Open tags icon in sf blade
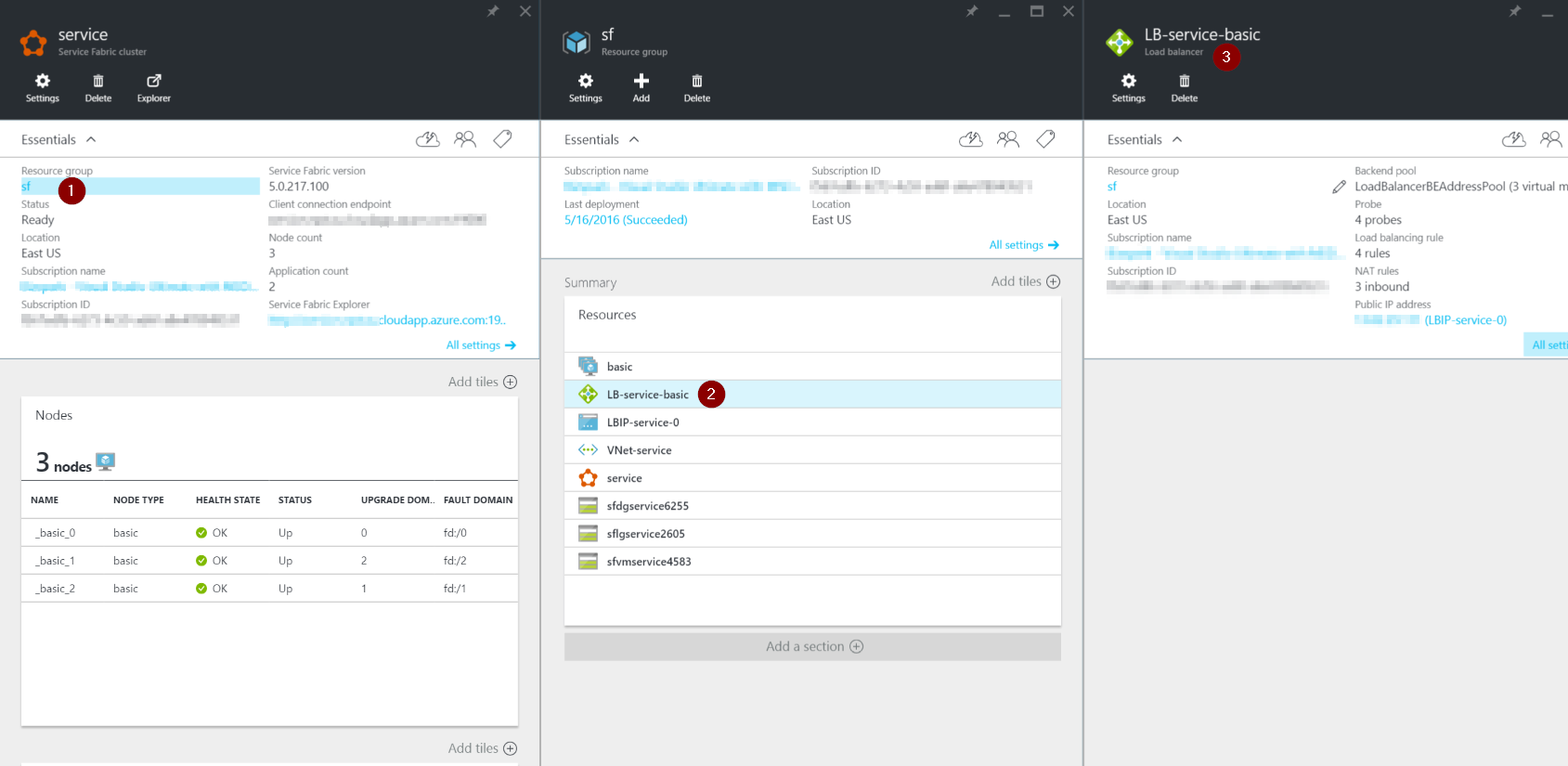The width and height of the screenshot is (1568, 766). (1045, 139)
